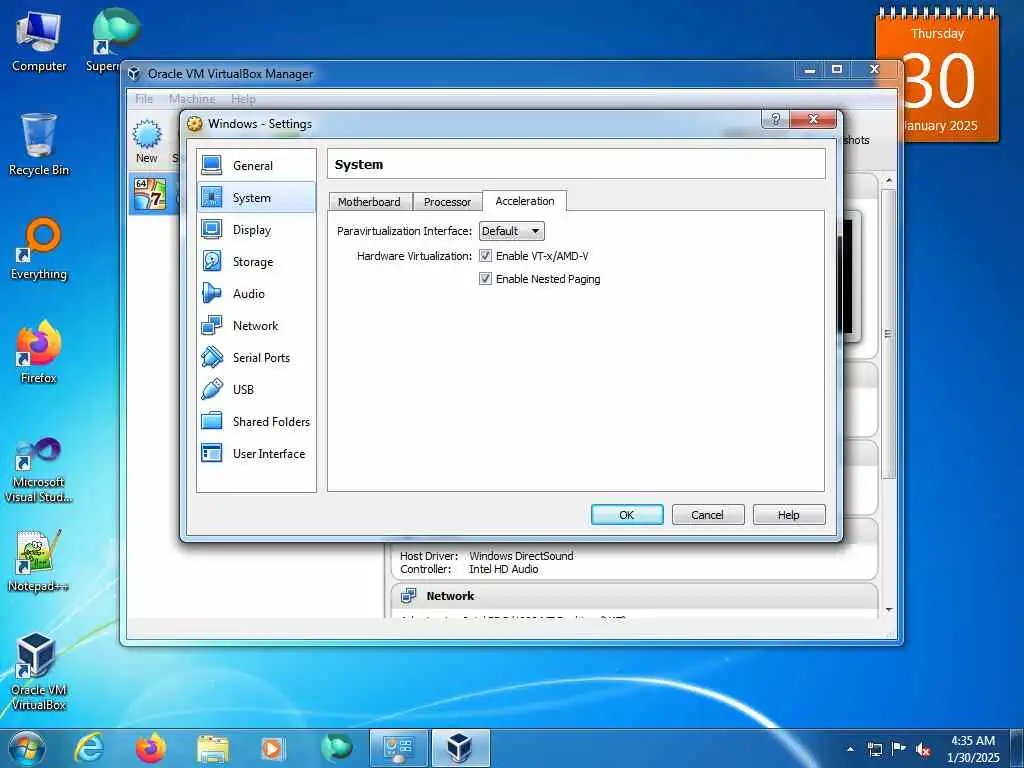Select the Recycle Bin desktop icon

tap(39, 144)
